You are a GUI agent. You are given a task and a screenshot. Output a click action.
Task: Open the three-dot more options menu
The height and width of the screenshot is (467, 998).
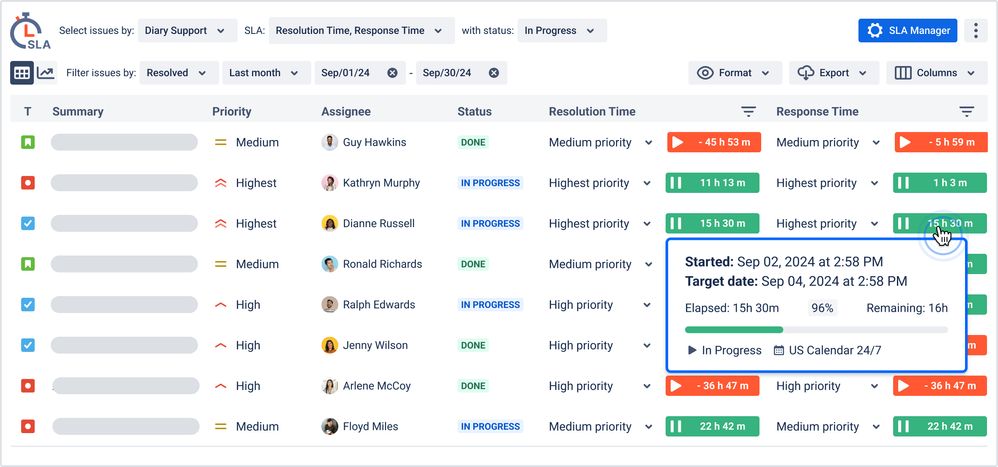975,30
